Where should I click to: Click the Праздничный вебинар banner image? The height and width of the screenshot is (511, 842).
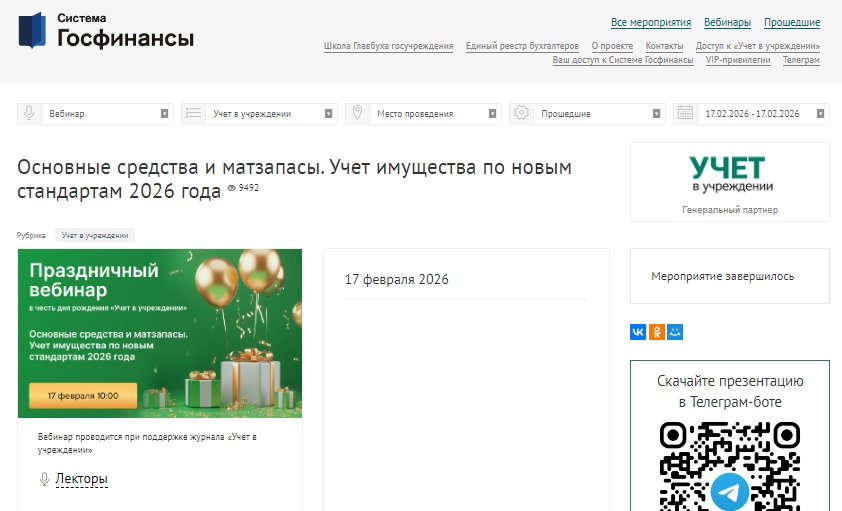click(160, 333)
